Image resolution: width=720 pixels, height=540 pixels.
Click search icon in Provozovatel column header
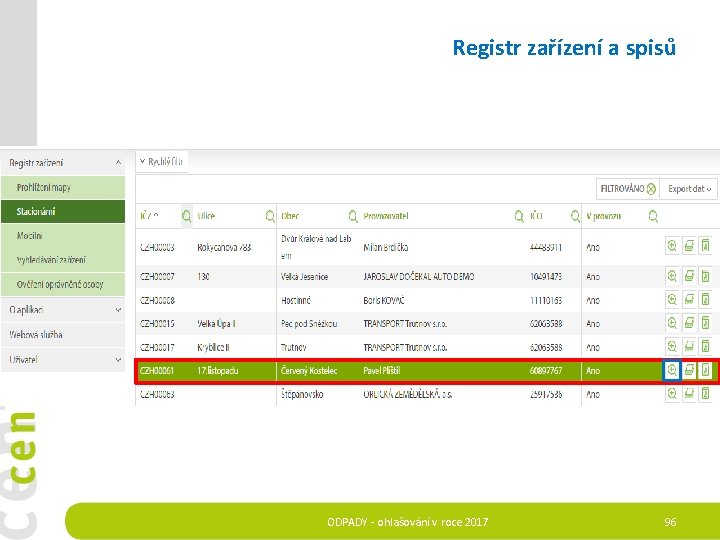[x=519, y=216]
